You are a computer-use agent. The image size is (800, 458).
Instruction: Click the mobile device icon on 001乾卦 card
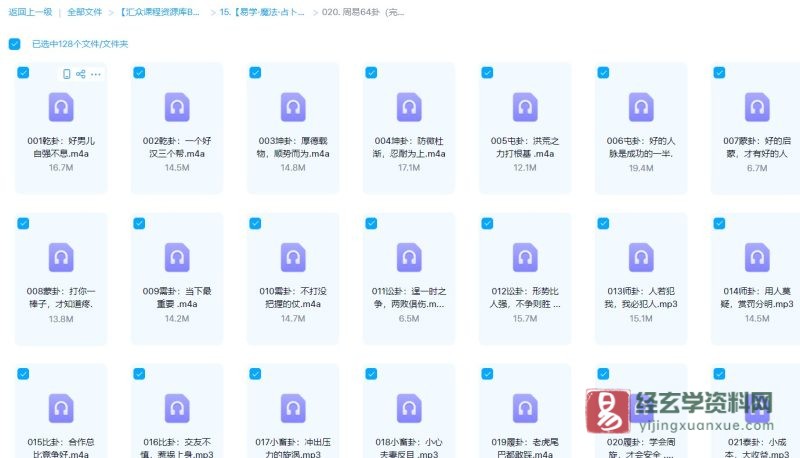(67, 74)
